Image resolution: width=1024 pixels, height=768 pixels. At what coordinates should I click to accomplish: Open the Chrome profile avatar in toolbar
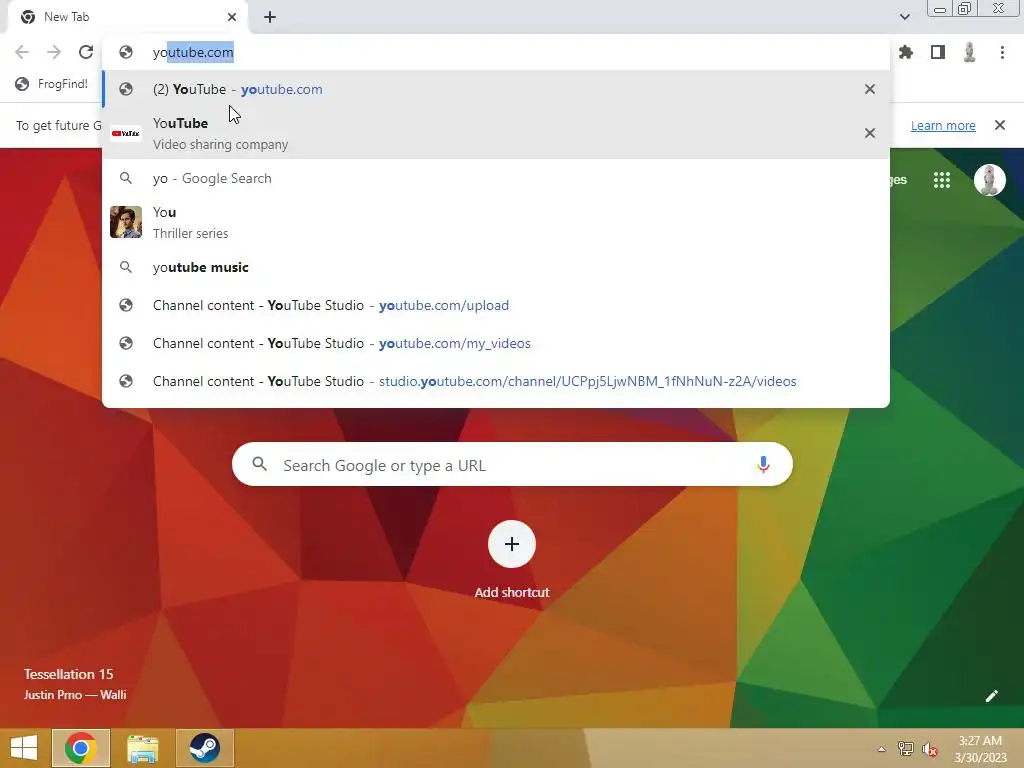pos(970,52)
